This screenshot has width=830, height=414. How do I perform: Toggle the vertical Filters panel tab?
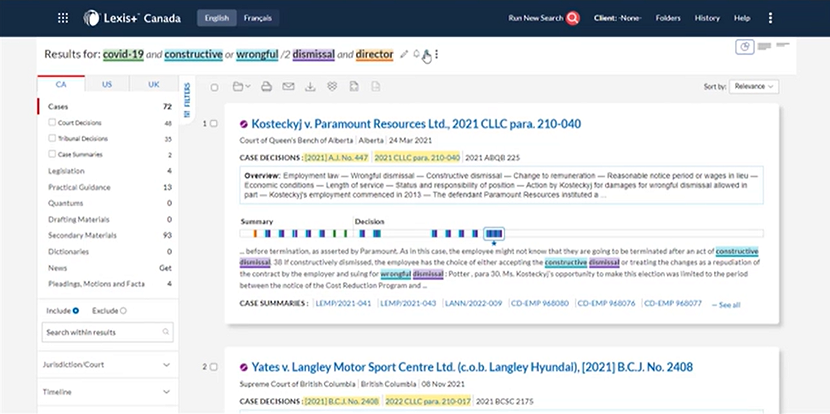[186, 100]
